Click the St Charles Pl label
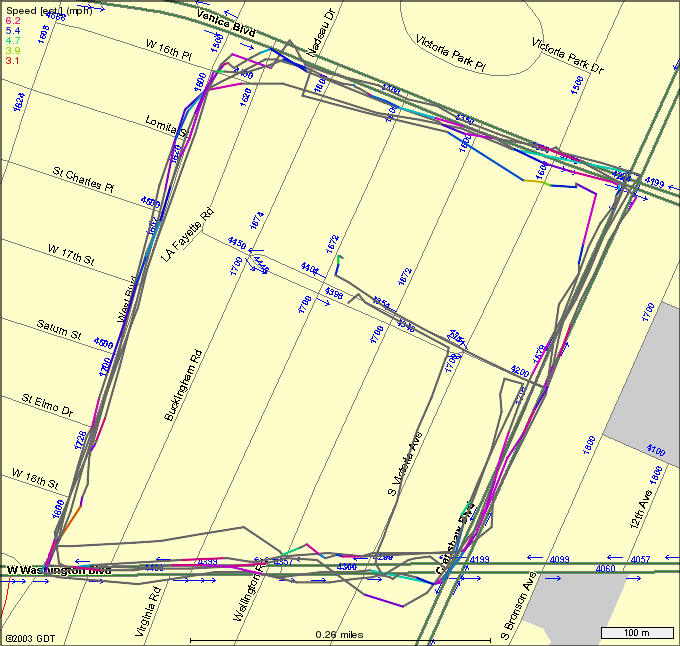The image size is (680, 646). (x=83, y=179)
